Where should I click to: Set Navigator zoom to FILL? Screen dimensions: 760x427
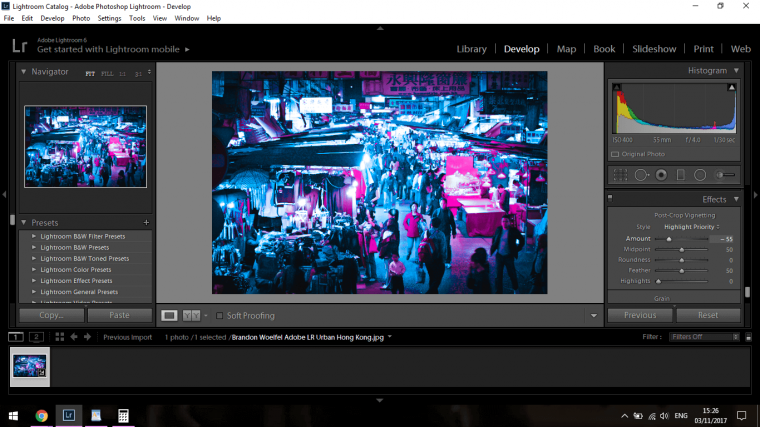pos(107,74)
